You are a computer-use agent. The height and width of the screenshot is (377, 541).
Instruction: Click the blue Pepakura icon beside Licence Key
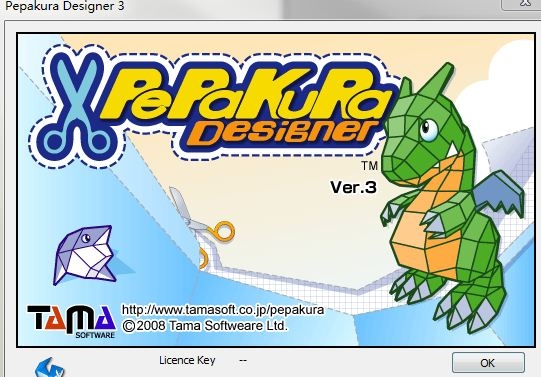[x=50, y=368]
